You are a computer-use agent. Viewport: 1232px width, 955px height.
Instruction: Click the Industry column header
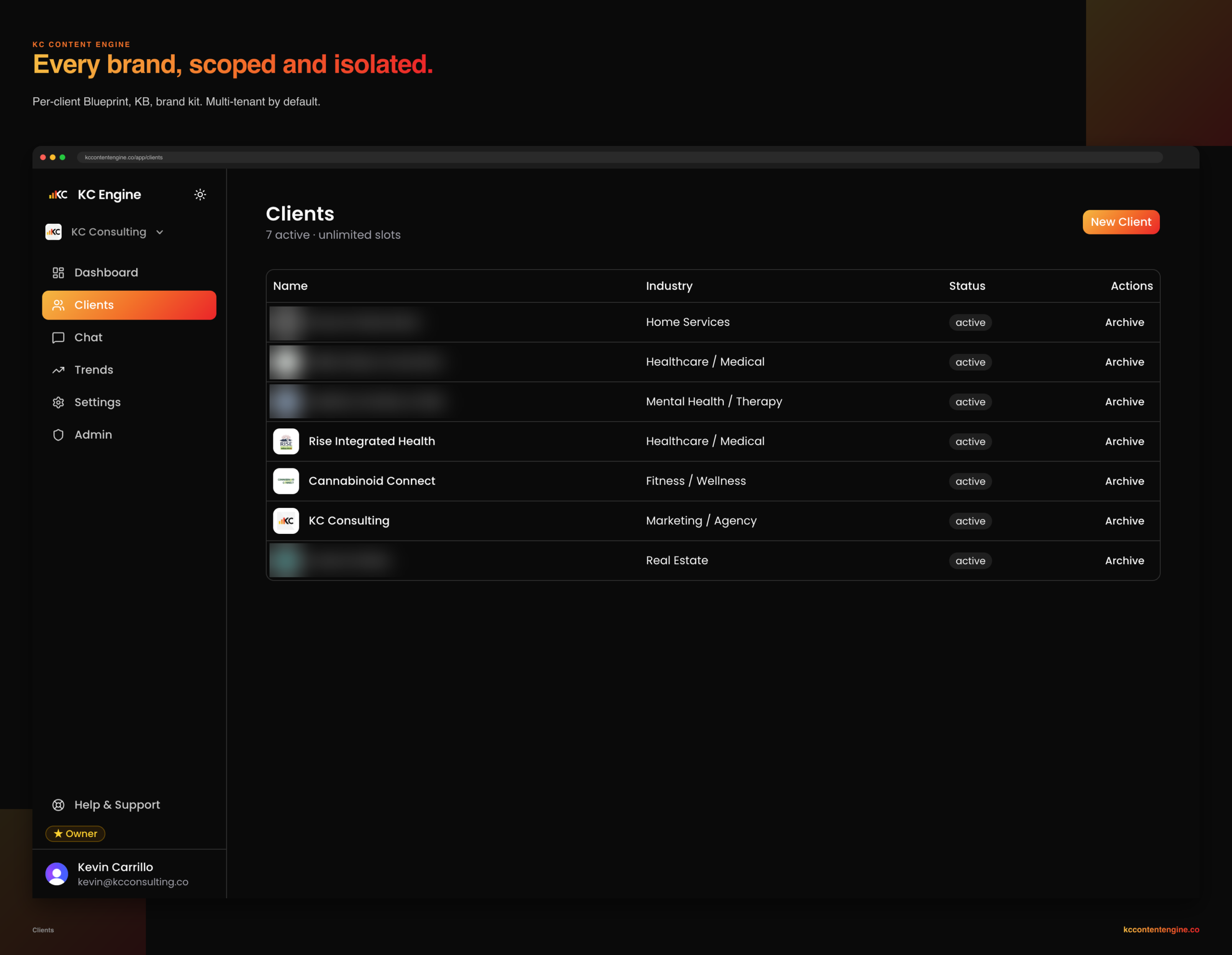click(669, 286)
